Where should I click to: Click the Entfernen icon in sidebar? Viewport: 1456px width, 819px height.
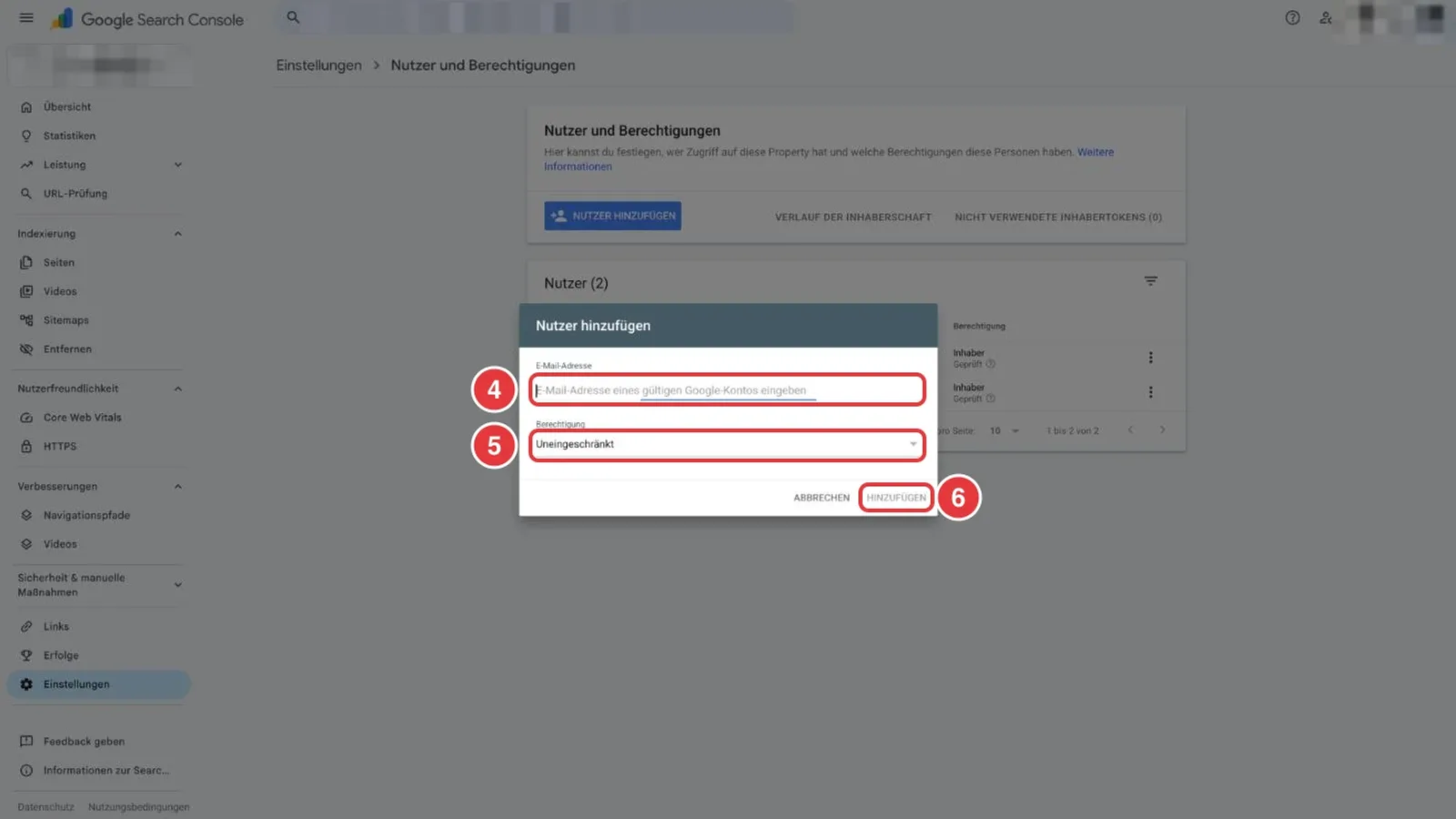coord(26,349)
